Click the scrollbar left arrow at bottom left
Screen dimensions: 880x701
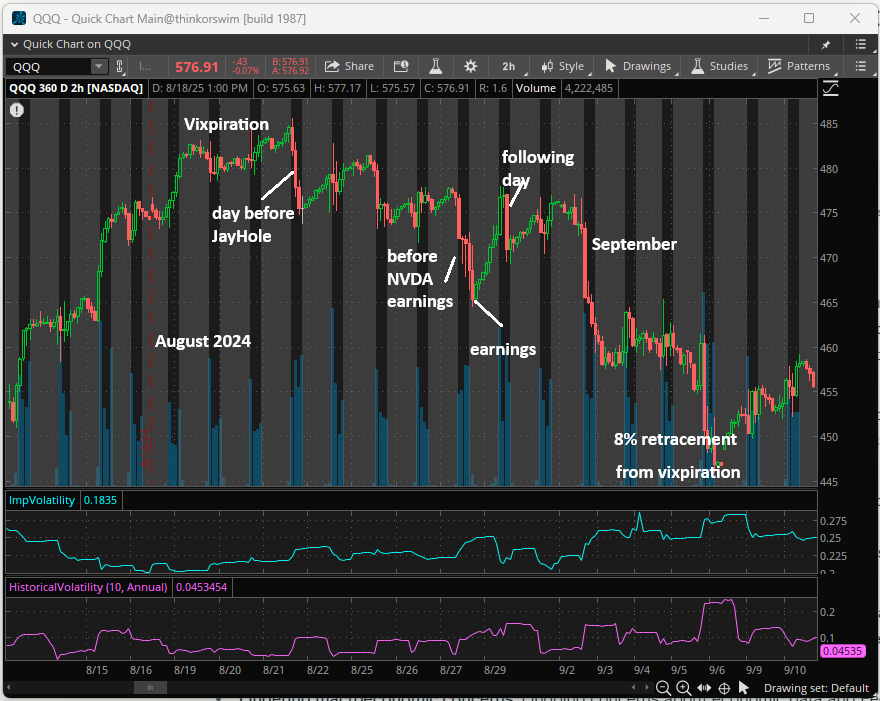coord(8,688)
